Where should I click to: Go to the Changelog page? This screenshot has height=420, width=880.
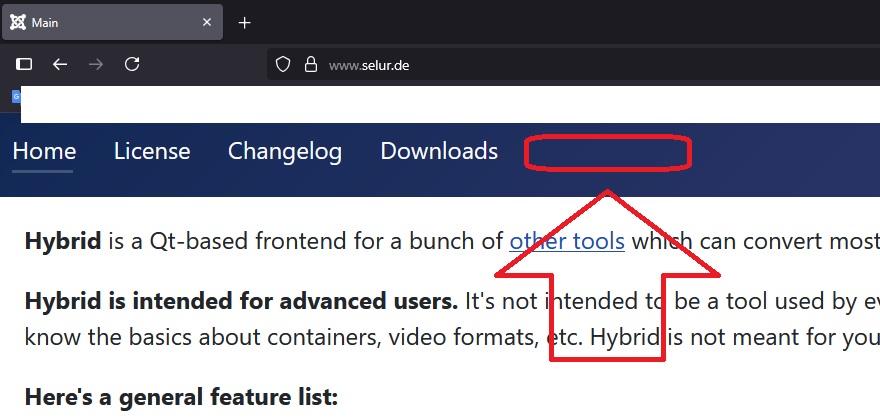tap(285, 152)
